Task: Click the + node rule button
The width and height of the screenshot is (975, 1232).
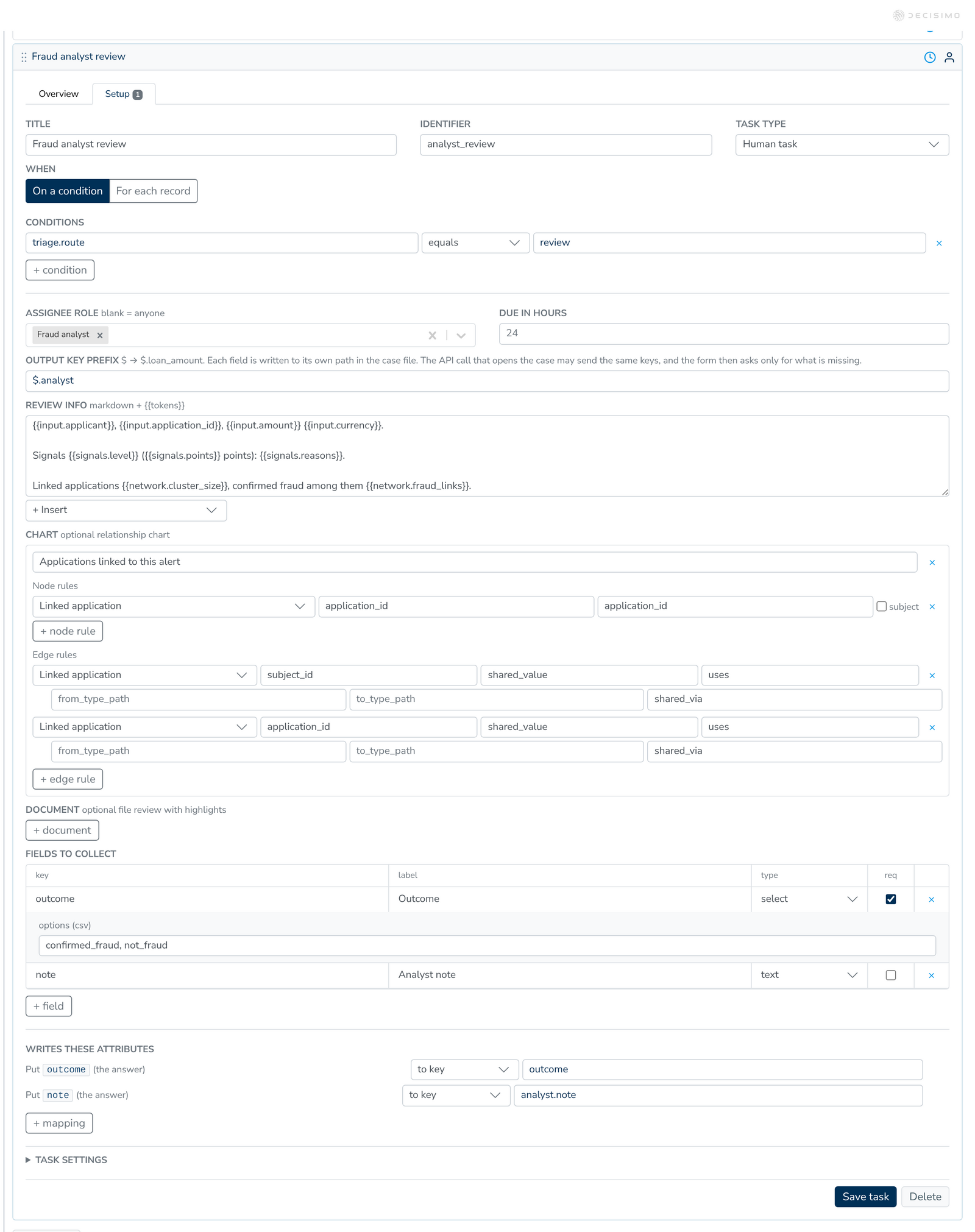Action: 68,631
